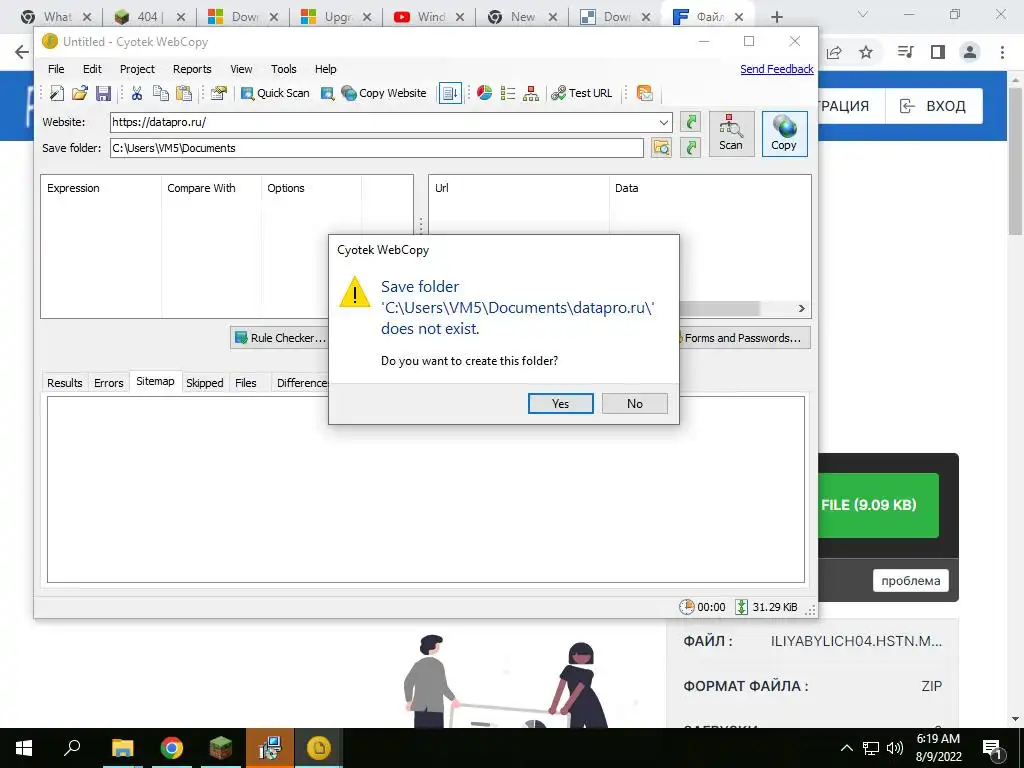Open the View menu

tap(241, 69)
